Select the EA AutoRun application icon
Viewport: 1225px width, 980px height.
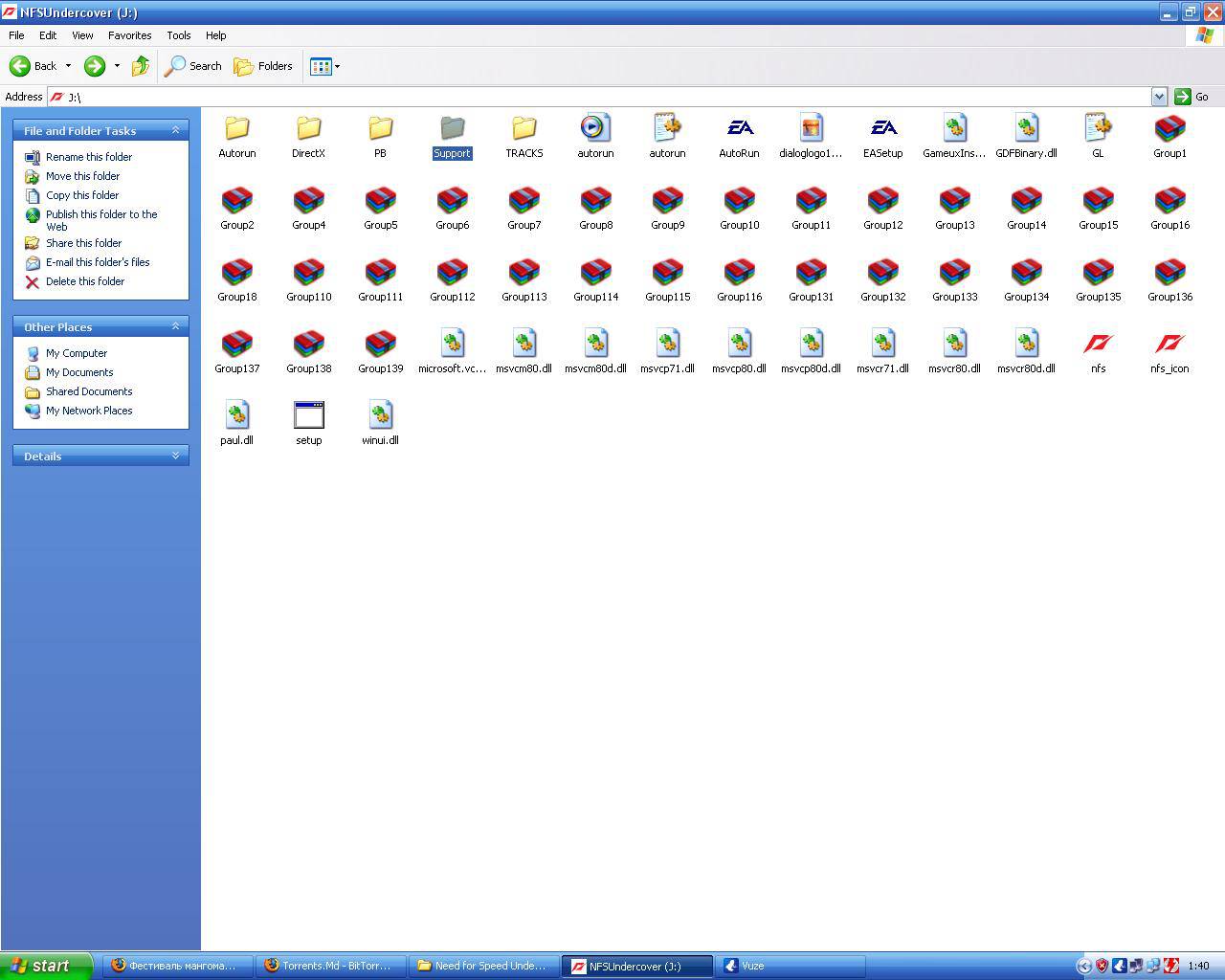click(x=739, y=127)
